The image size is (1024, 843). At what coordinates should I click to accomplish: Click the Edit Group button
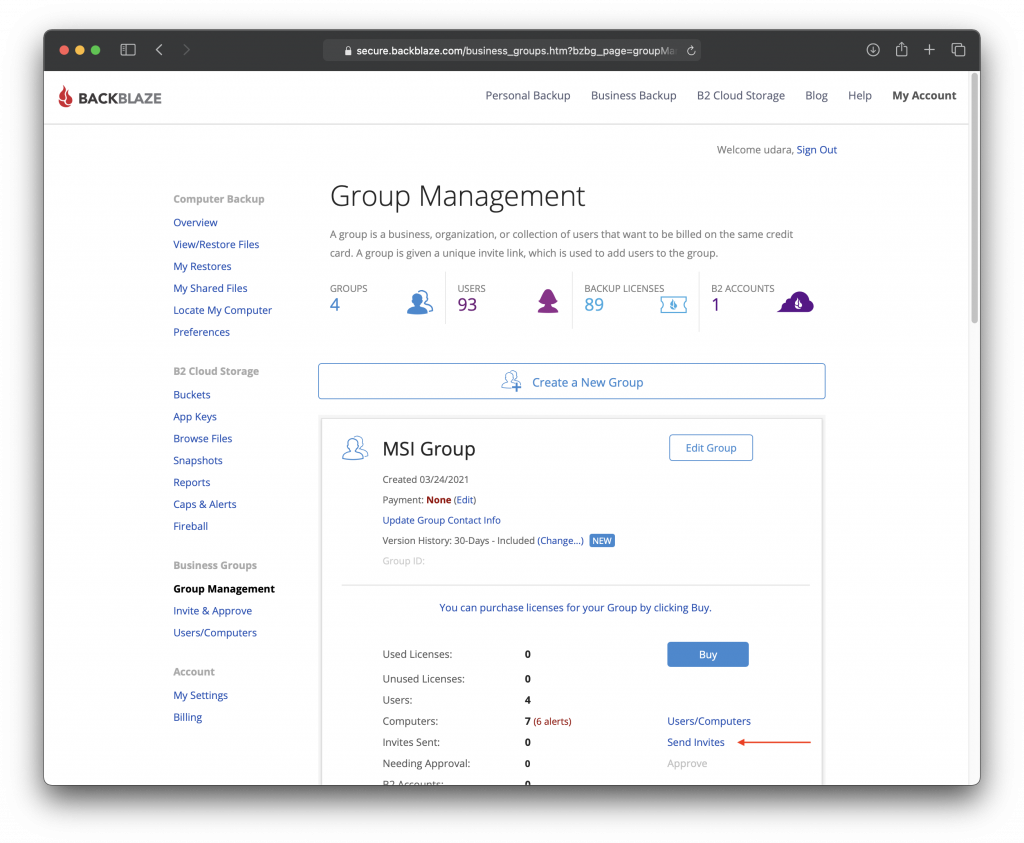[711, 448]
